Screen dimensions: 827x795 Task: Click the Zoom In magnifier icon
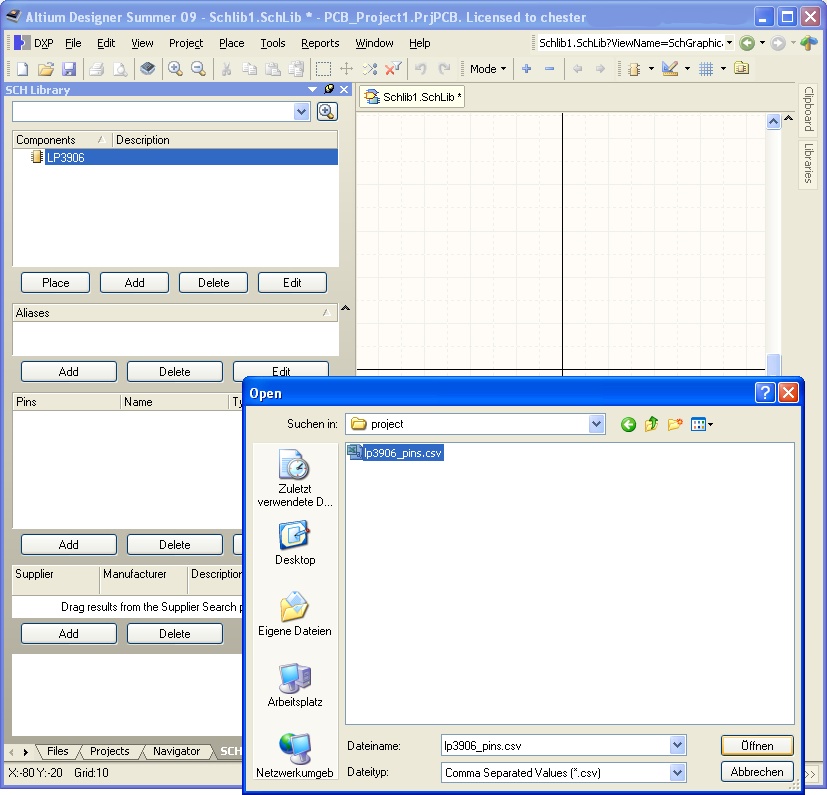coord(175,69)
